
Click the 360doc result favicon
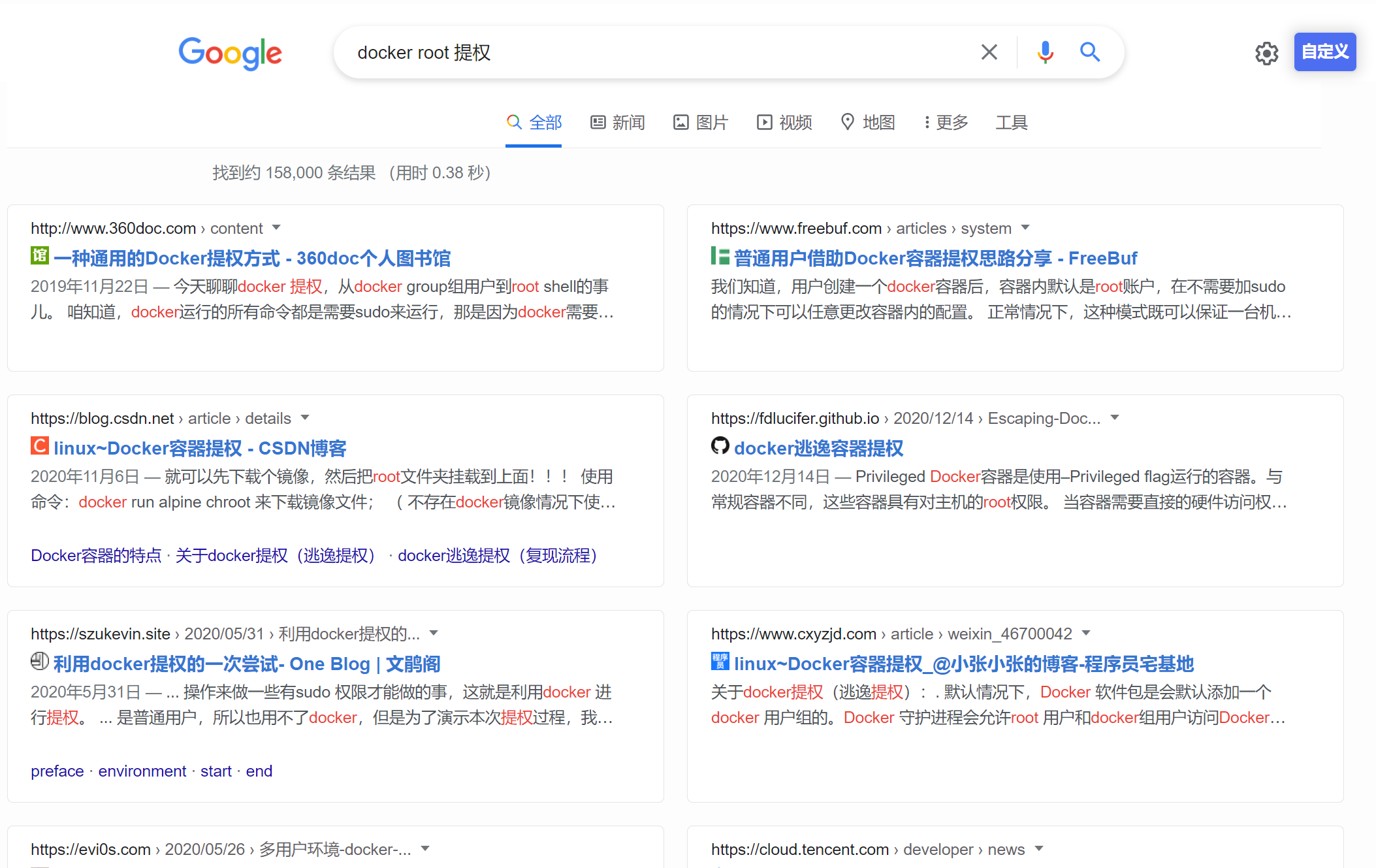[40, 255]
